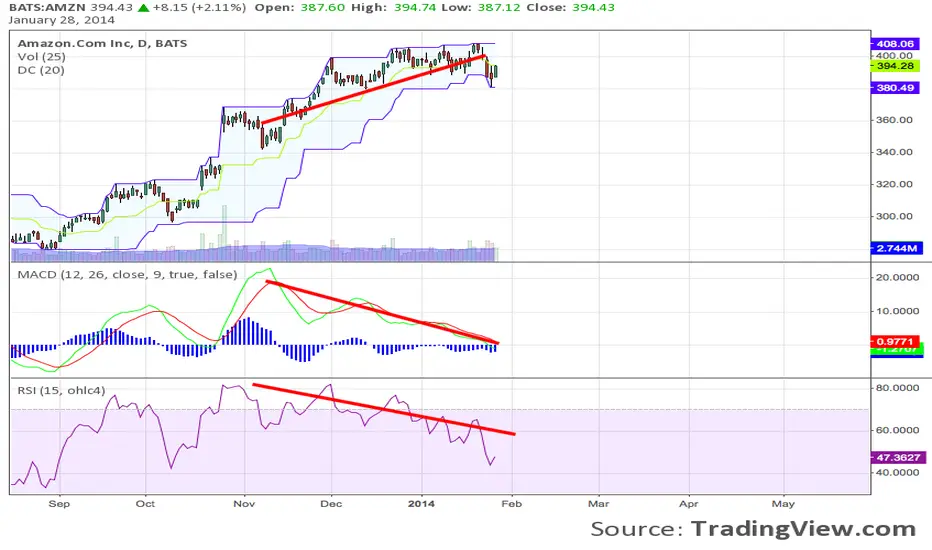Click the red trendline on MACD pane
932x550 pixels.
coord(382,312)
